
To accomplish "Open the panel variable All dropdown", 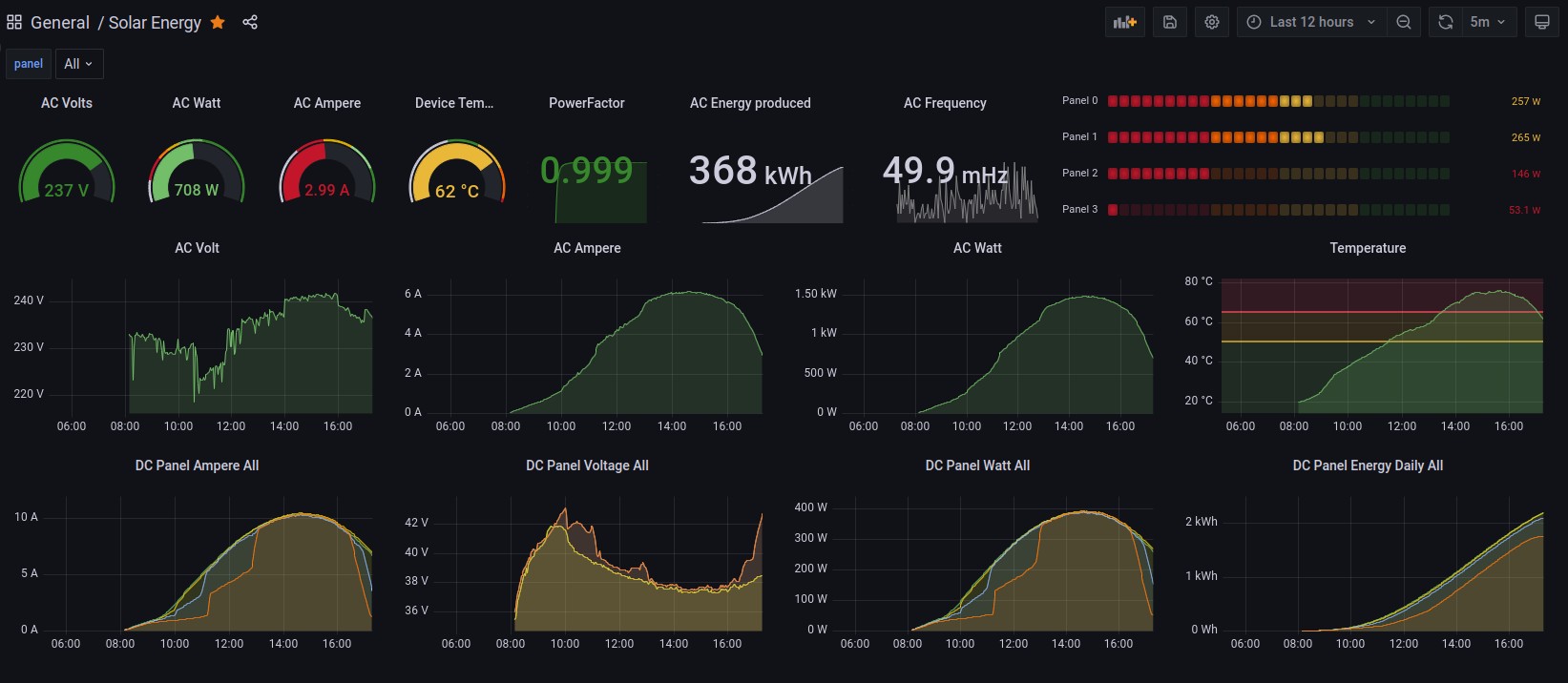I will 78,64.
